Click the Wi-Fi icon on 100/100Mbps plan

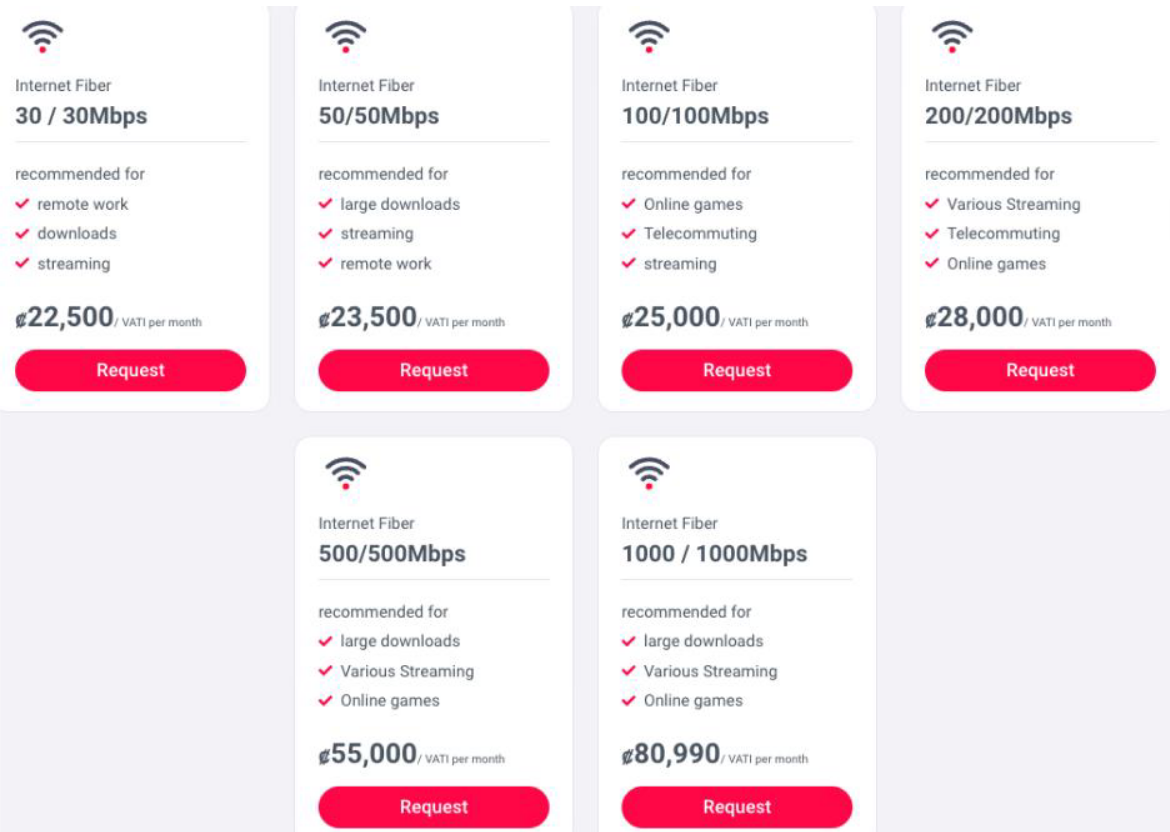[649, 37]
